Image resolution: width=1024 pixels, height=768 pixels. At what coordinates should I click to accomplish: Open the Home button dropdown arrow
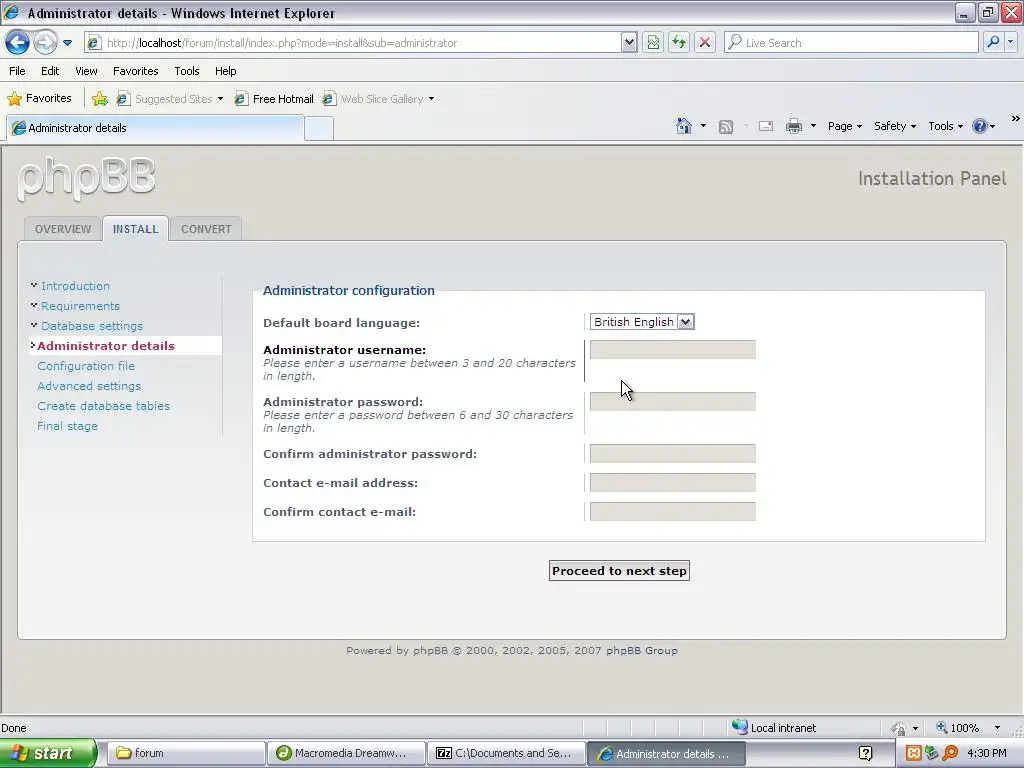[x=703, y=126]
